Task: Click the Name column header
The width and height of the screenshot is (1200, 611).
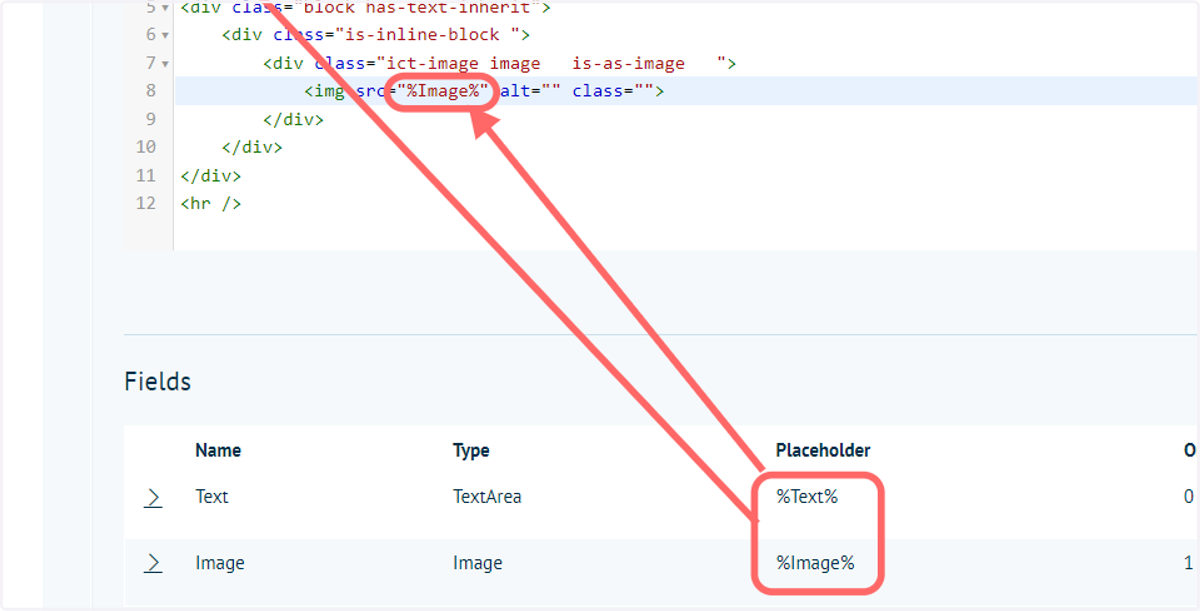Action: (x=218, y=450)
